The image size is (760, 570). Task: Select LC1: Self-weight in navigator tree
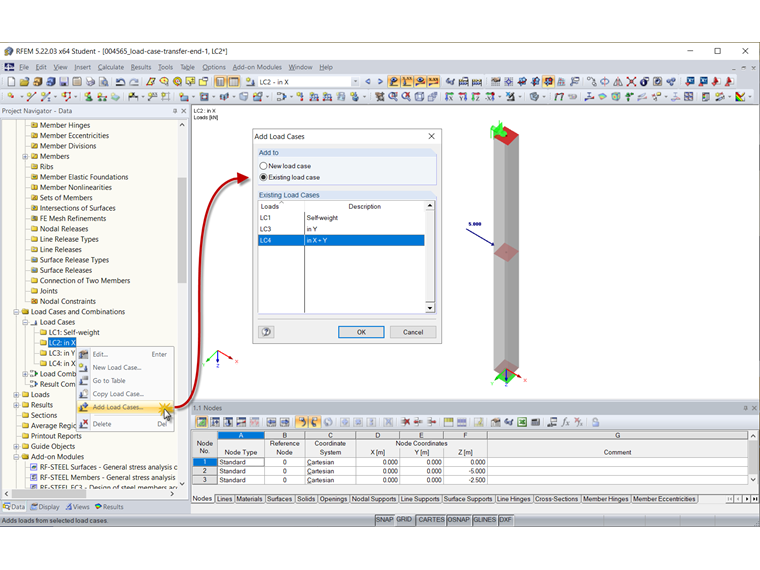pyautogui.click(x=74, y=332)
